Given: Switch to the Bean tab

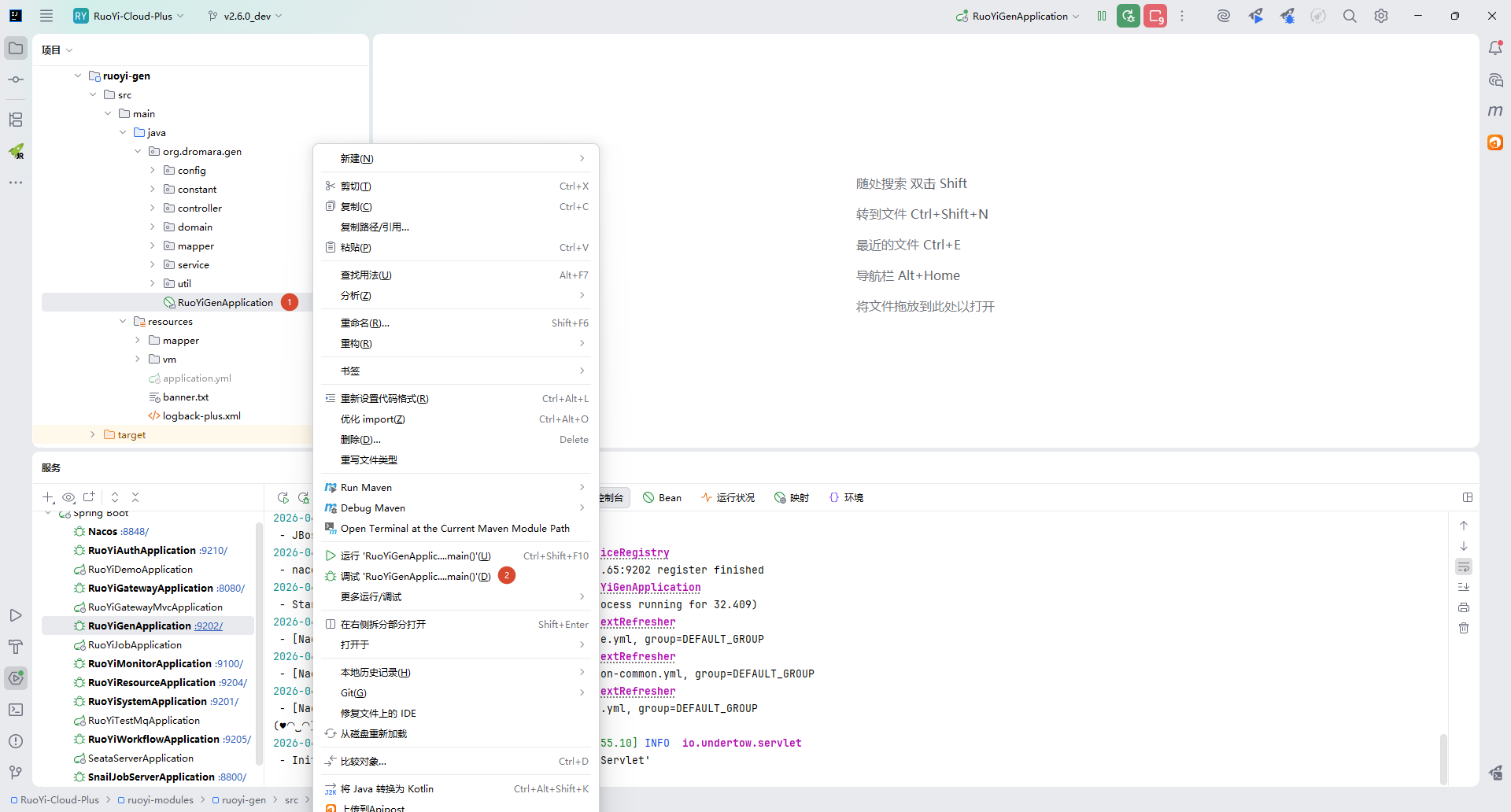Looking at the screenshot, I should (662, 497).
